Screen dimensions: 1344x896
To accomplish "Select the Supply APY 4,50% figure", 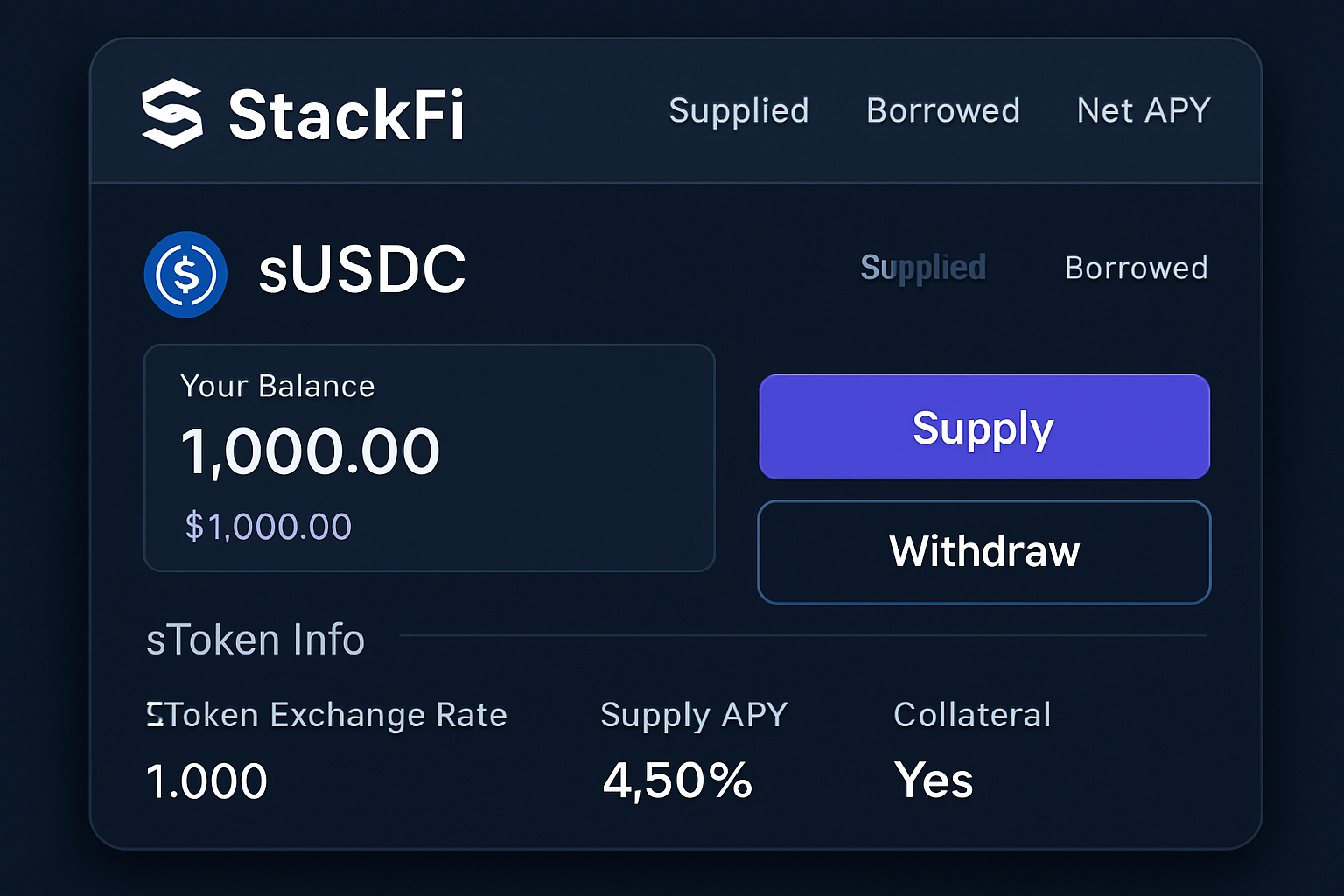I will click(676, 780).
